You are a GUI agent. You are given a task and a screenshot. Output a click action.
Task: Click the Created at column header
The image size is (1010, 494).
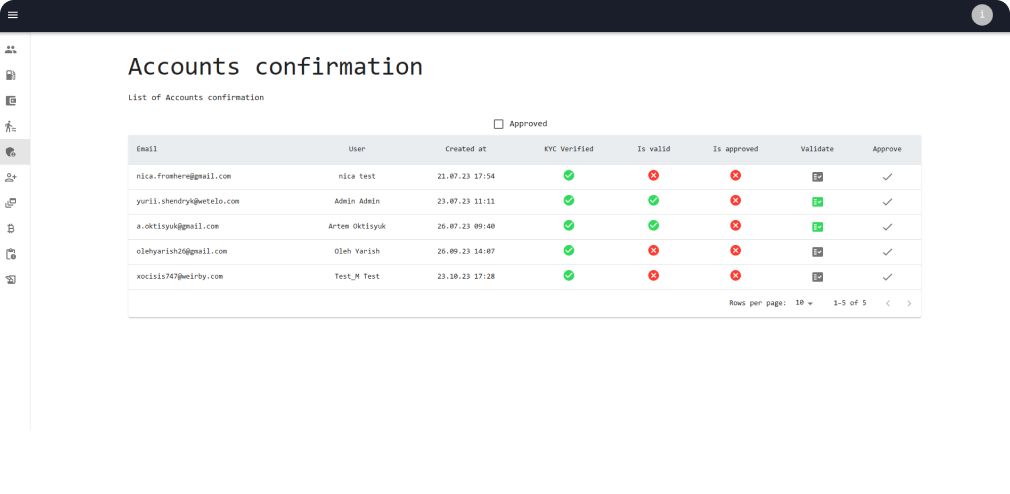coord(466,149)
